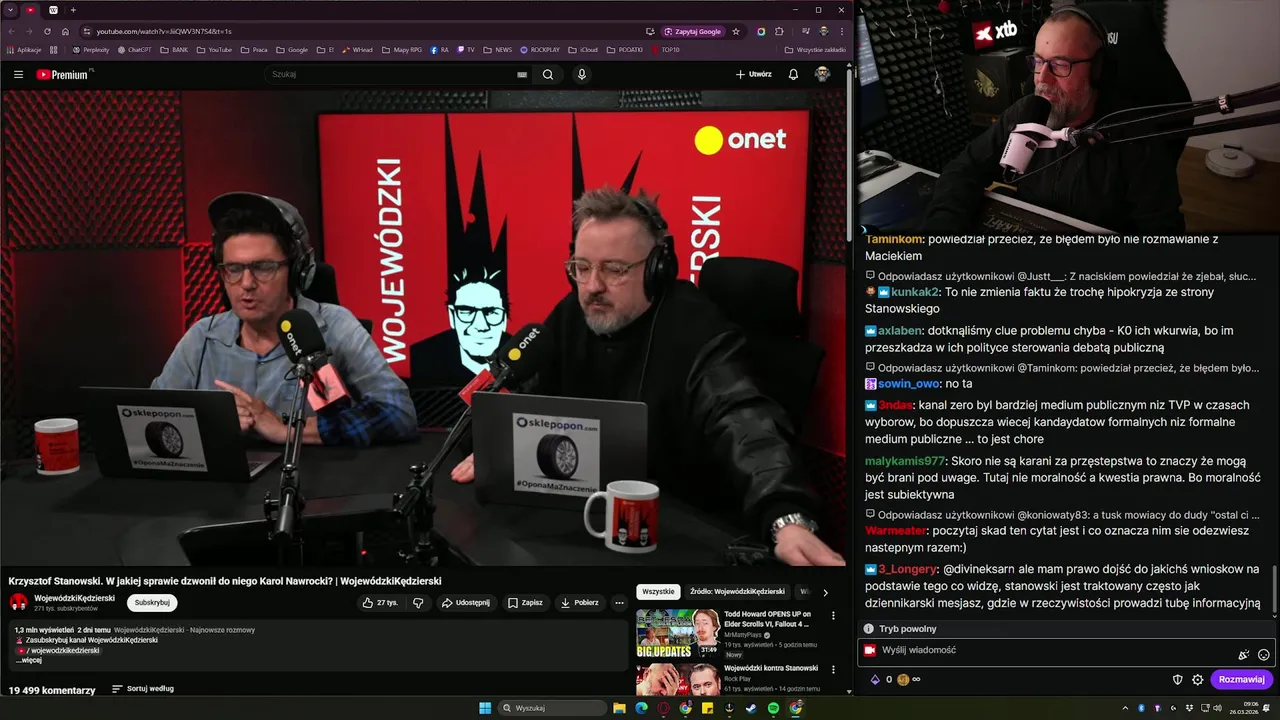Expand the video description with …więcej

click(28, 660)
